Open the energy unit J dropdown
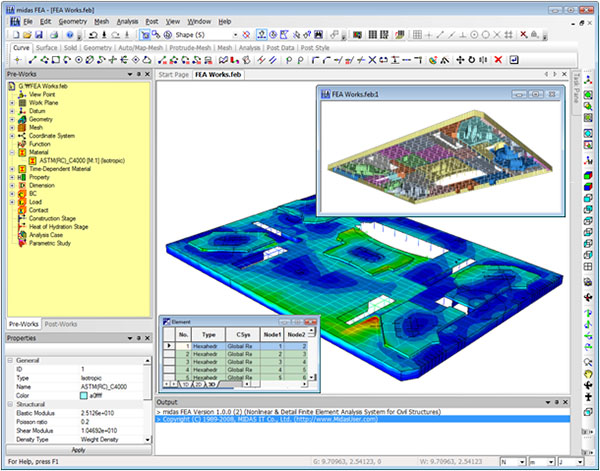 tap(580, 462)
